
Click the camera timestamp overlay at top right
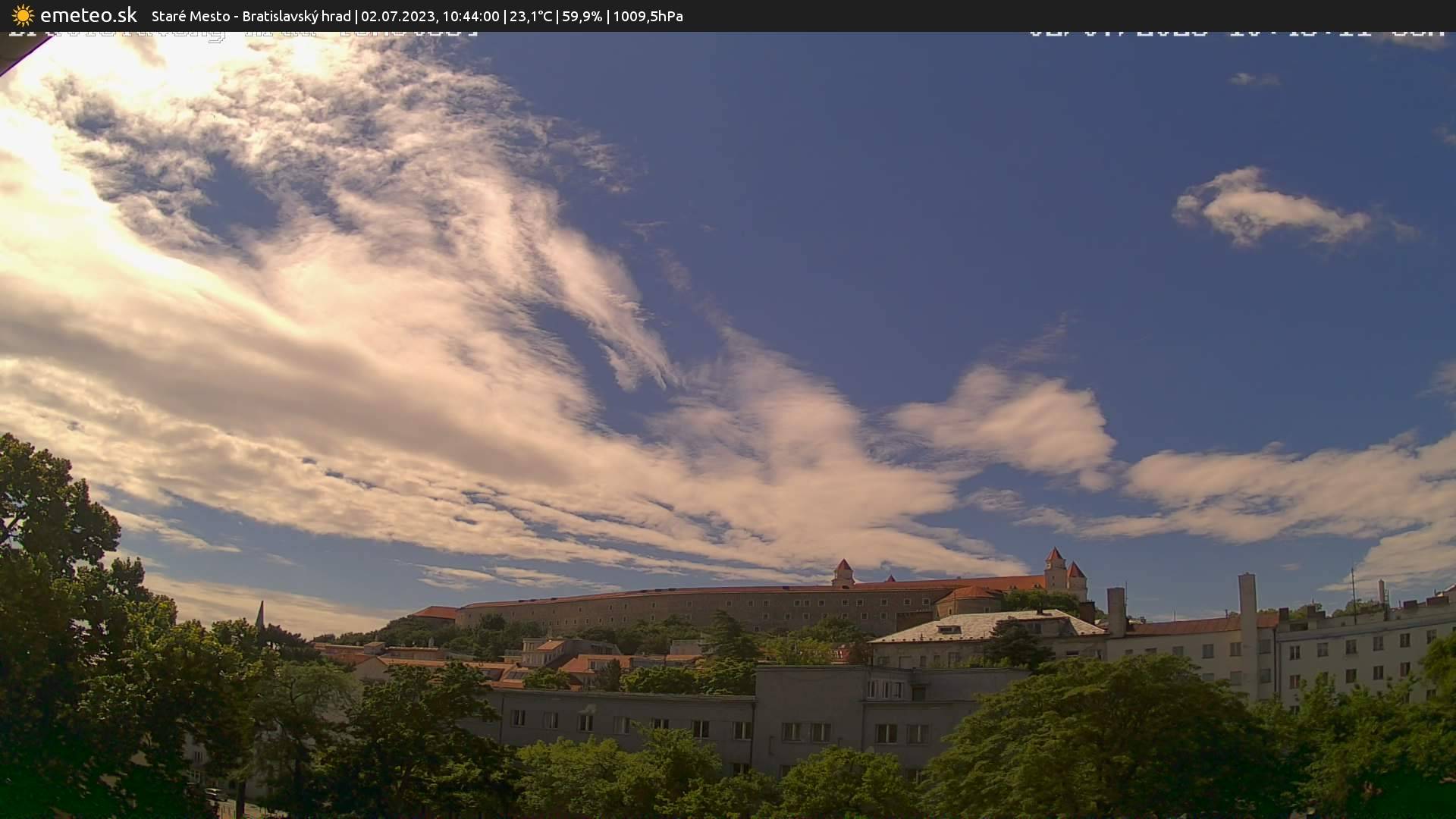coord(1236,33)
